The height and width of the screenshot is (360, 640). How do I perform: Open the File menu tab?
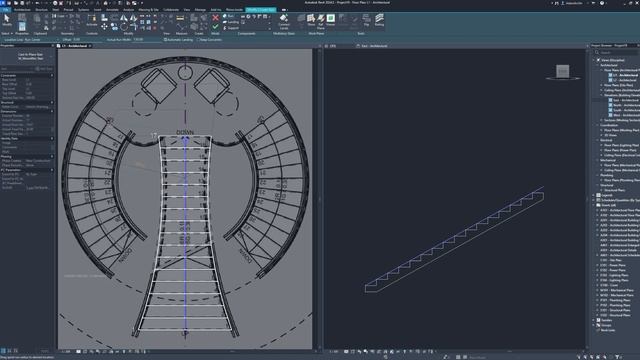(x=5, y=9)
